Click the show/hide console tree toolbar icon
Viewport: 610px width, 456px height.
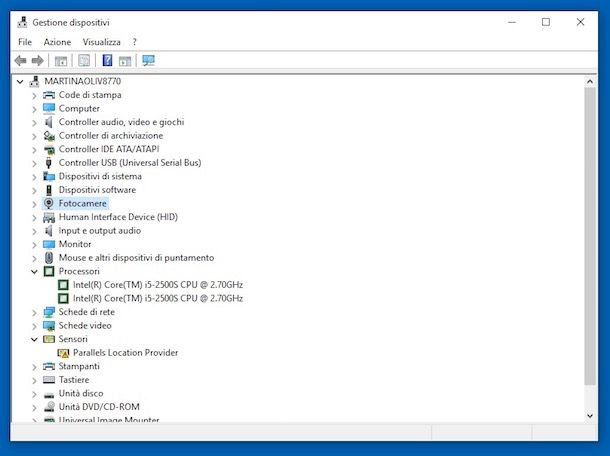61,61
